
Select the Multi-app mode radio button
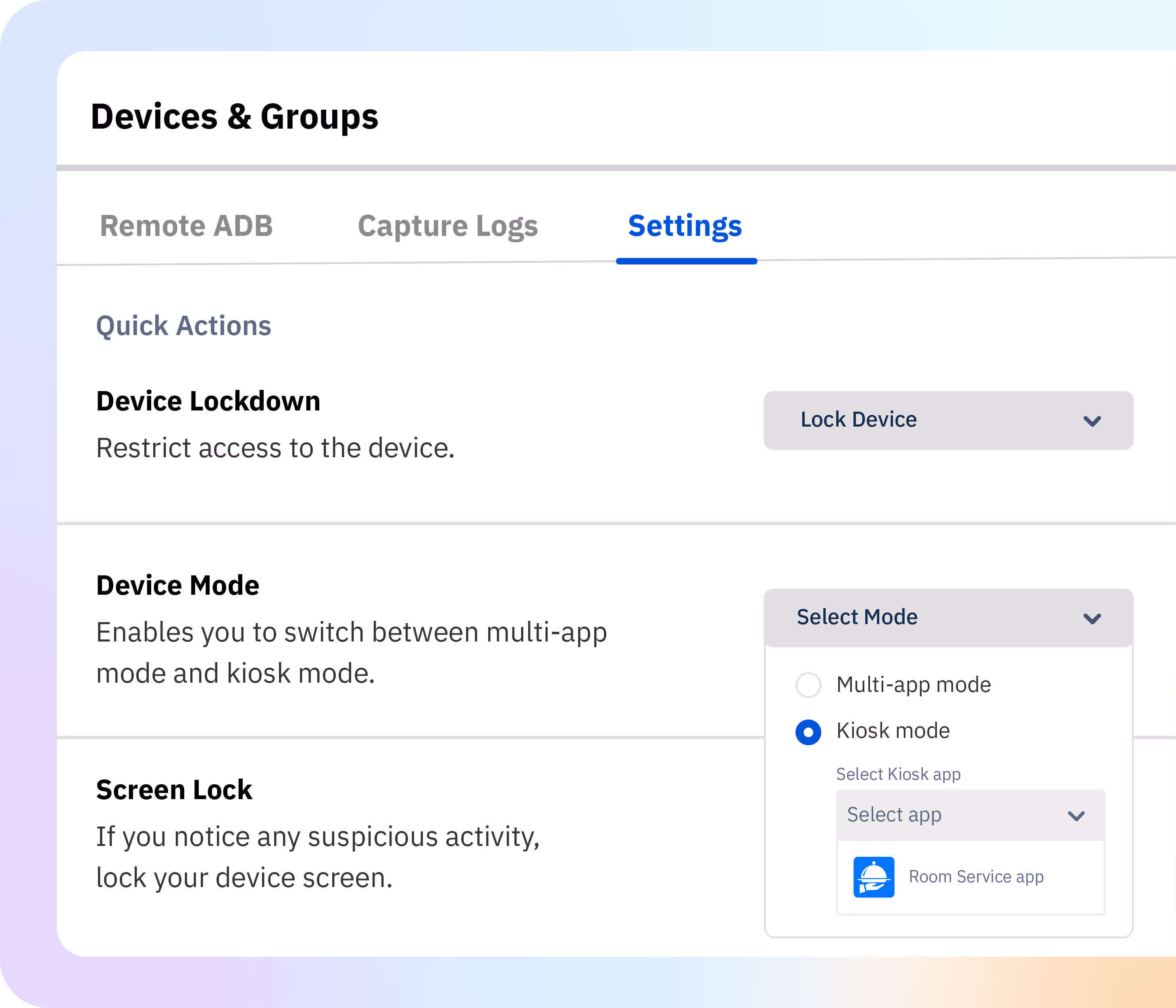tap(808, 685)
